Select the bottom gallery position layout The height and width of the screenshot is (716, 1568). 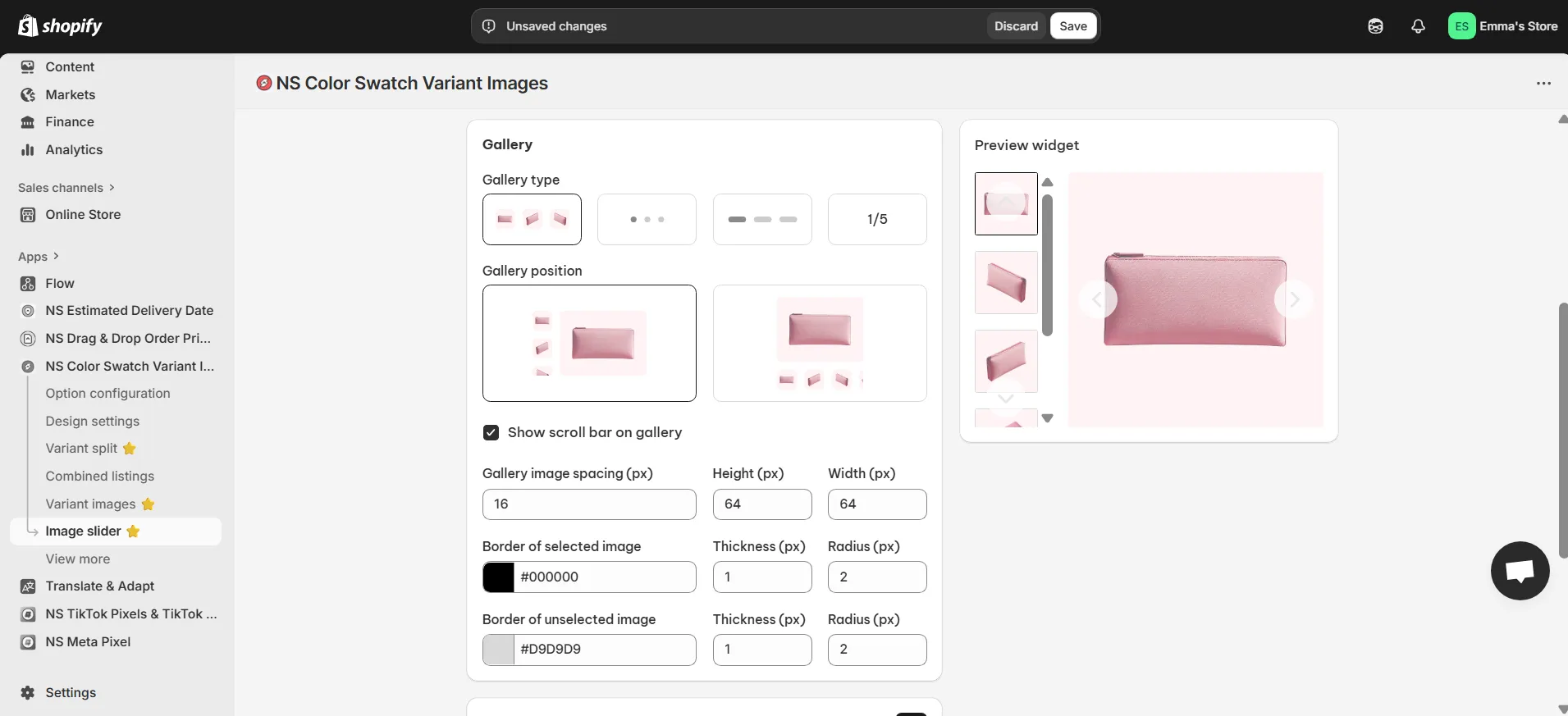[820, 344]
